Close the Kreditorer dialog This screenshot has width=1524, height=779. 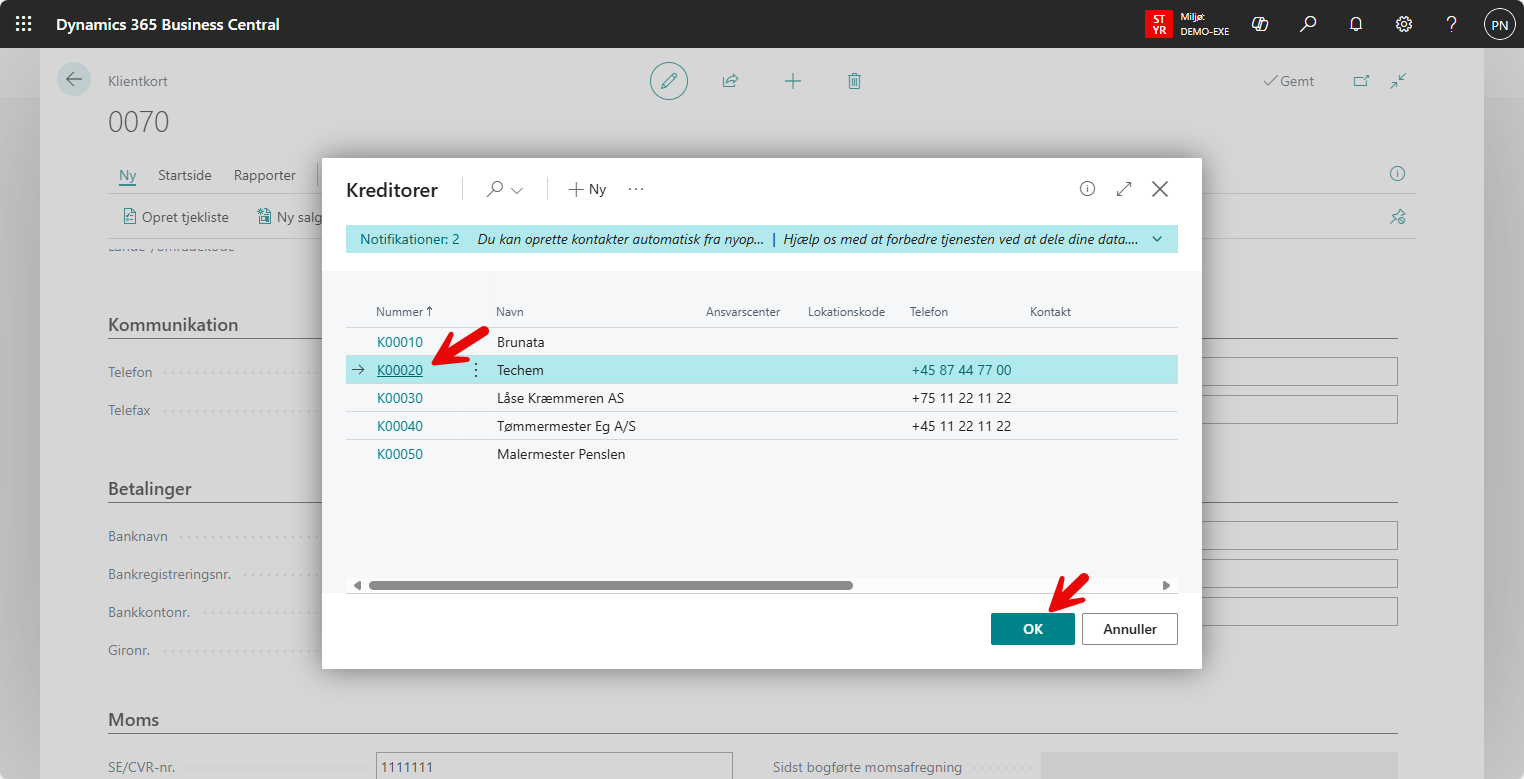(1160, 189)
